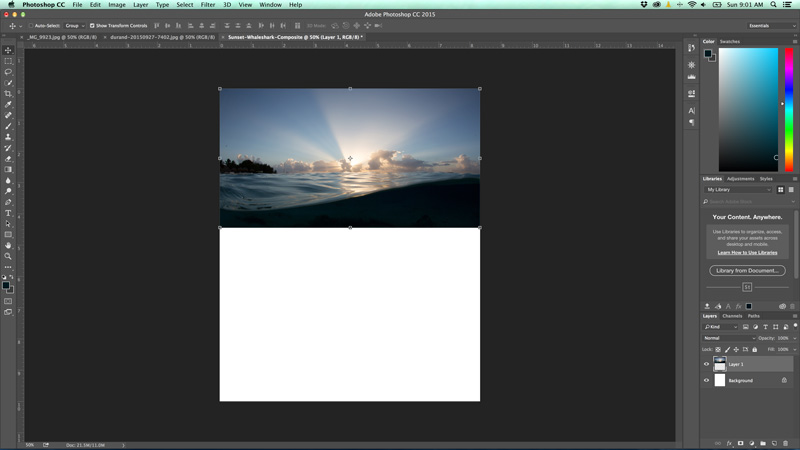Create a new layer from Layers panel
Screen dimensions: 800x450
click(x=774, y=443)
